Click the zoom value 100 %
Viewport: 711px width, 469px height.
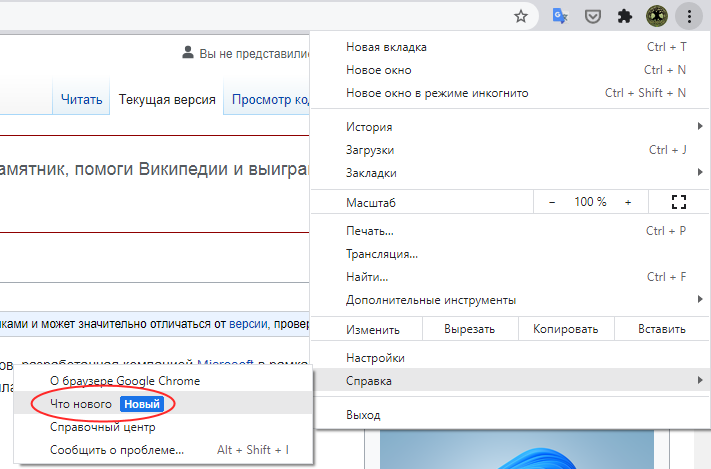click(x=590, y=202)
